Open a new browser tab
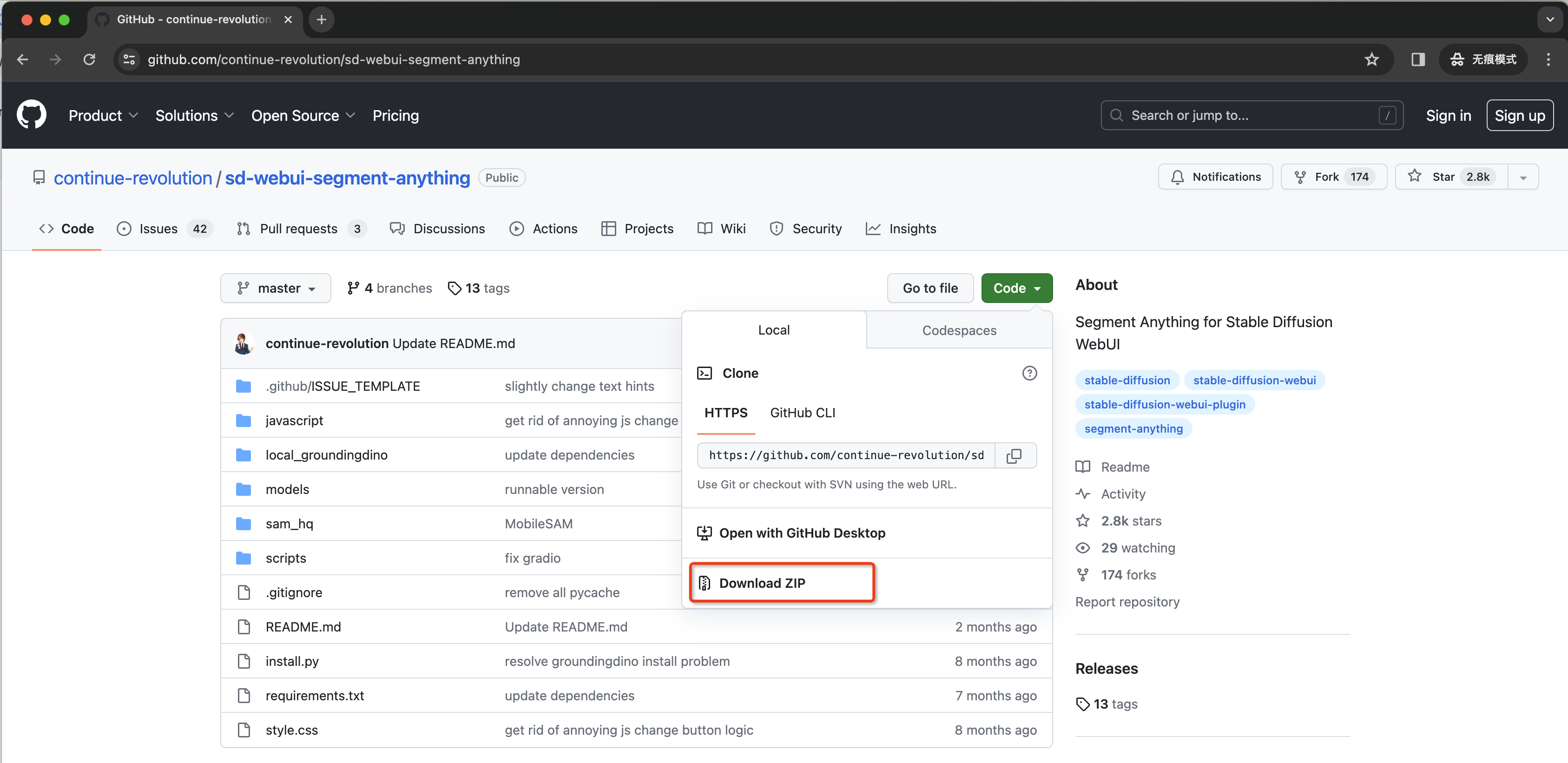 [321, 20]
